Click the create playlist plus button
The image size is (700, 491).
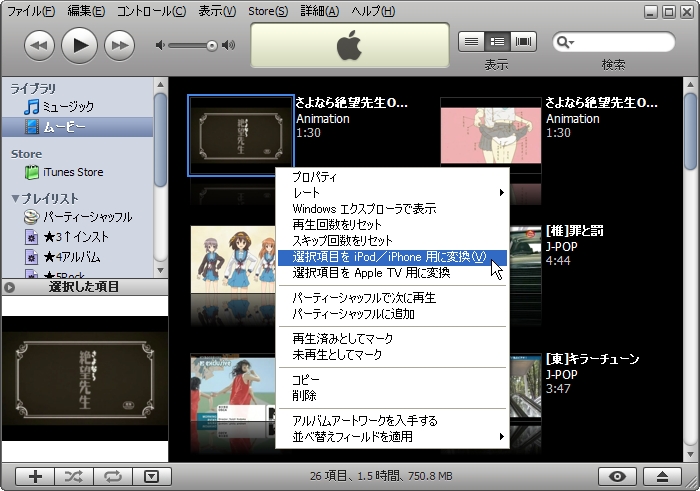35,477
